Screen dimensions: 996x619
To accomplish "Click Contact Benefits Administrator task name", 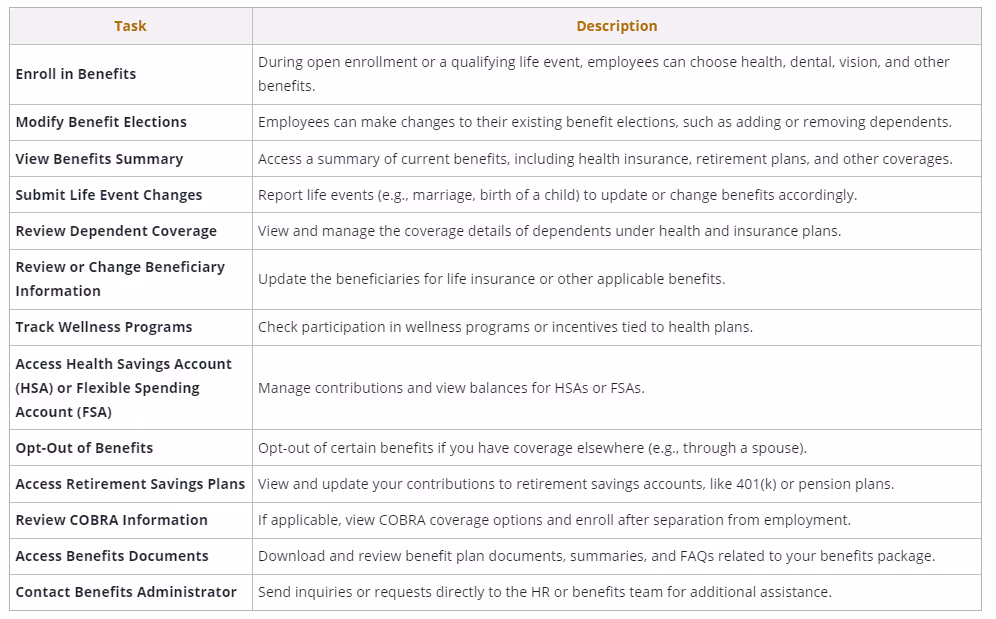I will pyautogui.click(x=126, y=592).
